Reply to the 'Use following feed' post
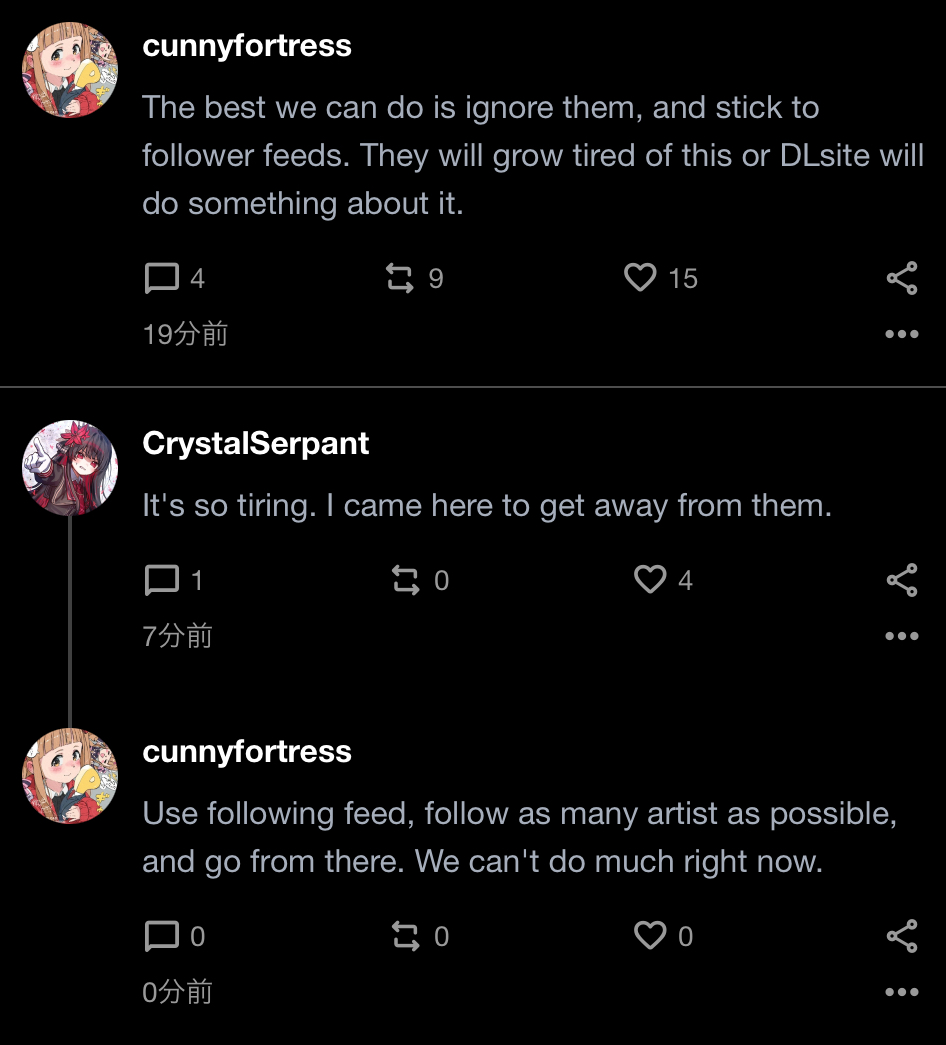This screenshot has height=1045, width=946. [x=162, y=936]
